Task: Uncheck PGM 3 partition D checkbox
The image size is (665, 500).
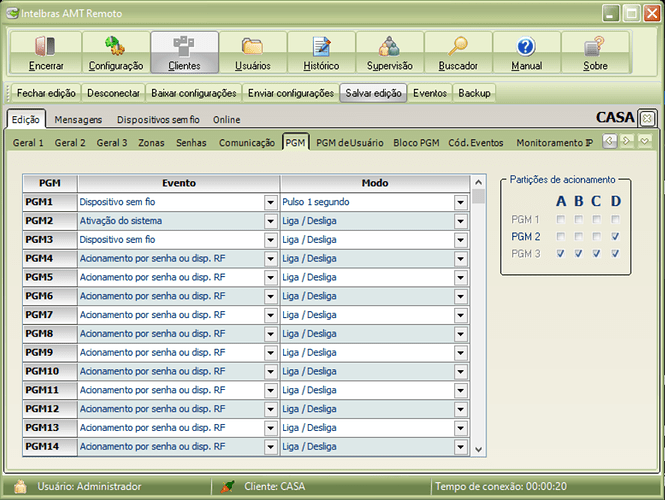Action: point(615,254)
